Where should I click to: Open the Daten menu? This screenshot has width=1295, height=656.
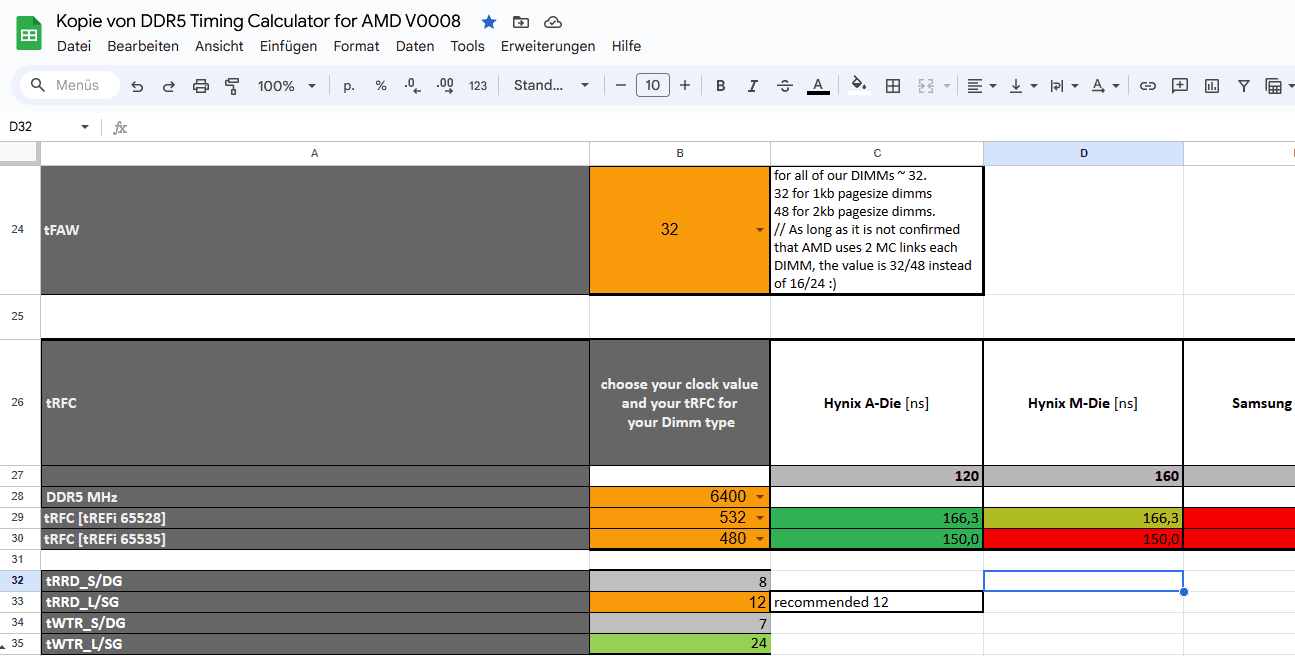pyautogui.click(x=415, y=46)
